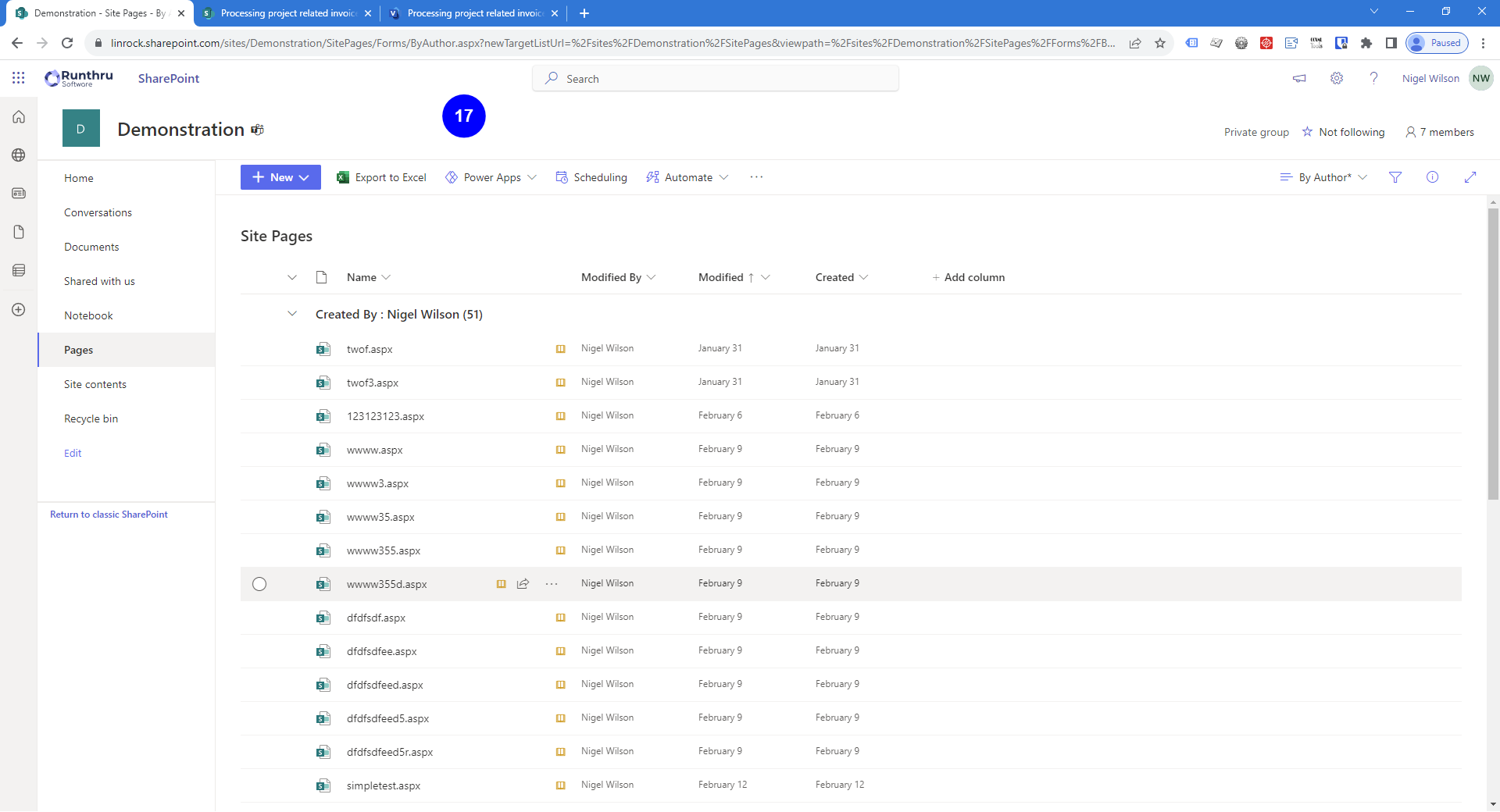The image size is (1500, 812).
Task: Open the By Author view dropdown
Action: 1323,177
